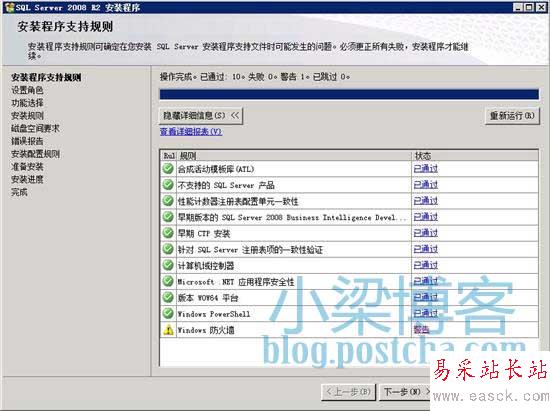The width and height of the screenshot is (550, 411).
Task: Select 功能选择 step in sidebar
Action: [27, 103]
